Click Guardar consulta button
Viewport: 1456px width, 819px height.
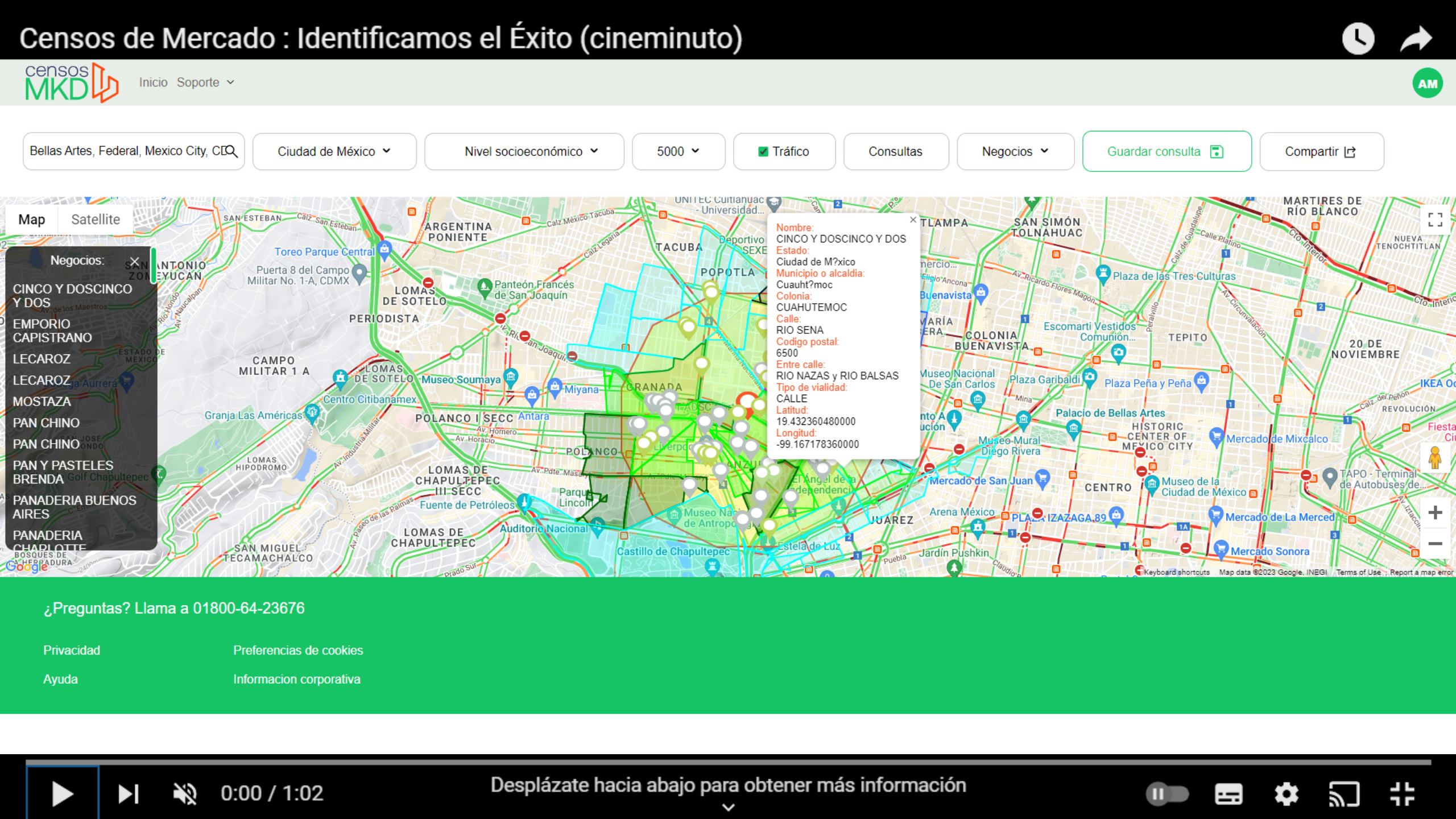click(1167, 152)
